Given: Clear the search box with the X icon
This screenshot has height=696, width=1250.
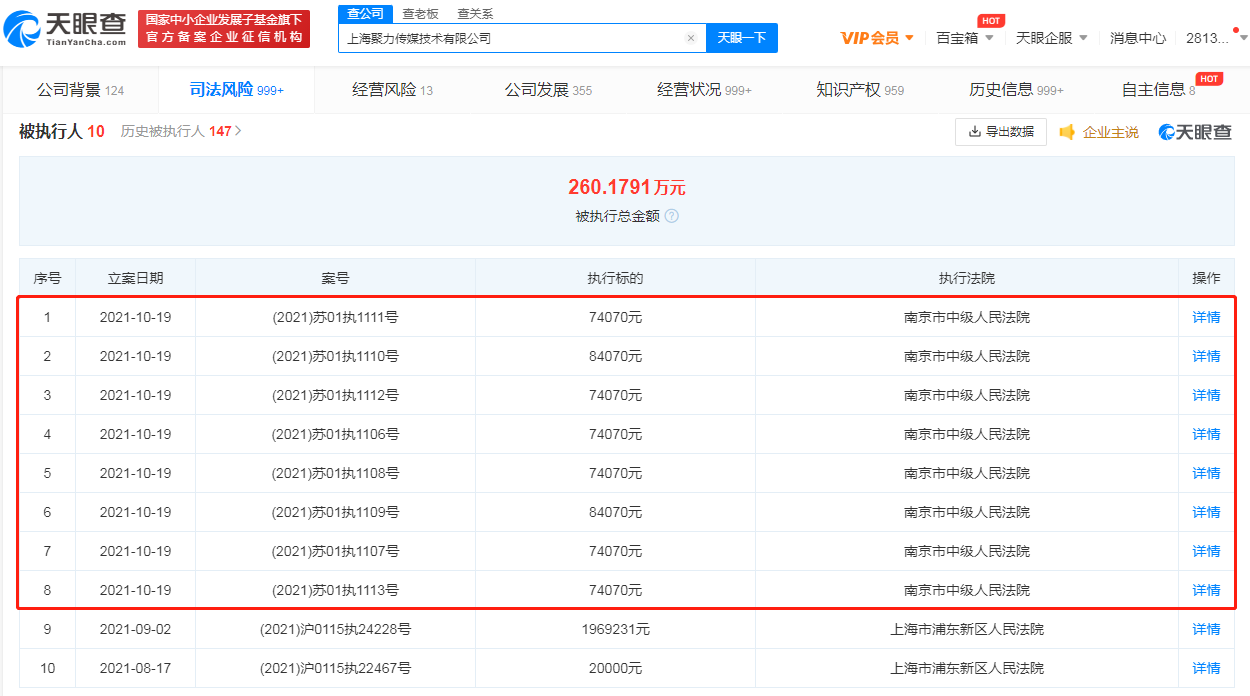Looking at the screenshot, I should pos(690,38).
